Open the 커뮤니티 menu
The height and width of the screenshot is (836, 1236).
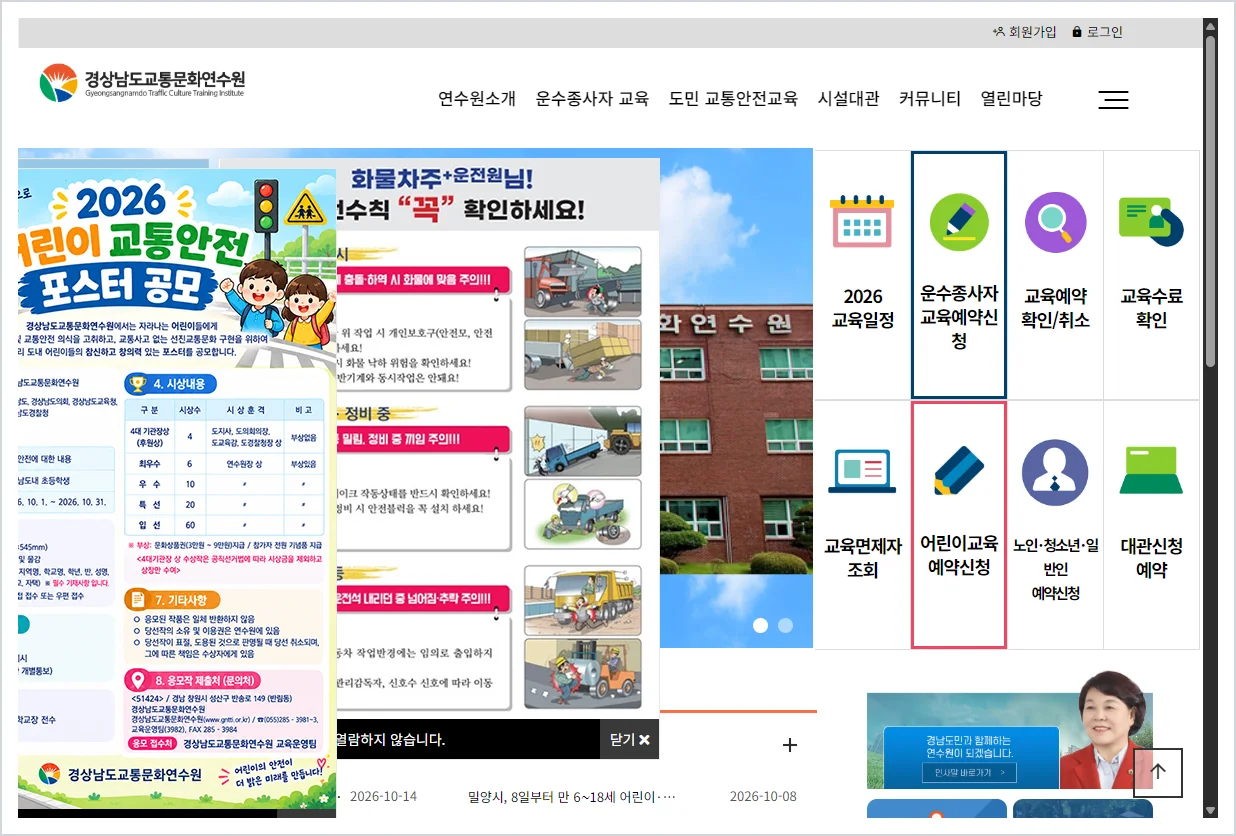click(929, 98)
